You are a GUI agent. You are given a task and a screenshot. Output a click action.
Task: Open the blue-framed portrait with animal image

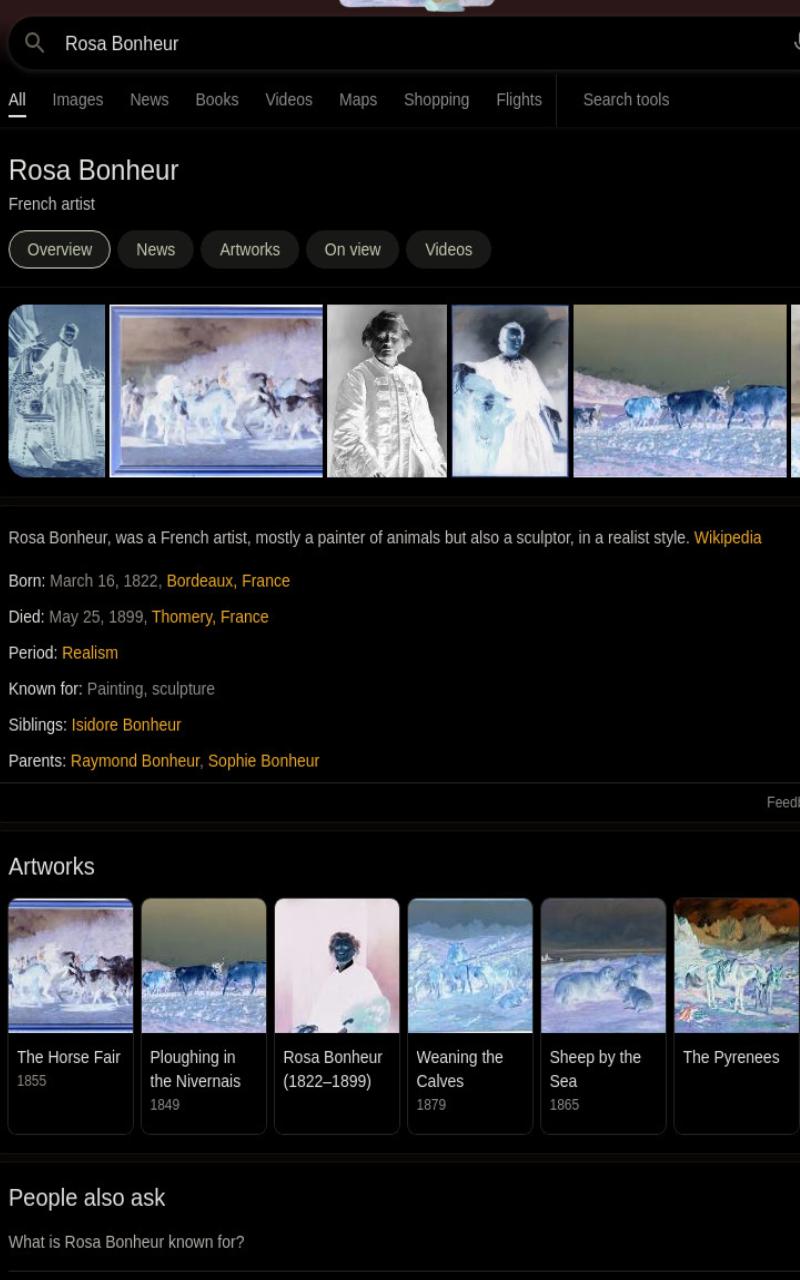pos(510,391)
